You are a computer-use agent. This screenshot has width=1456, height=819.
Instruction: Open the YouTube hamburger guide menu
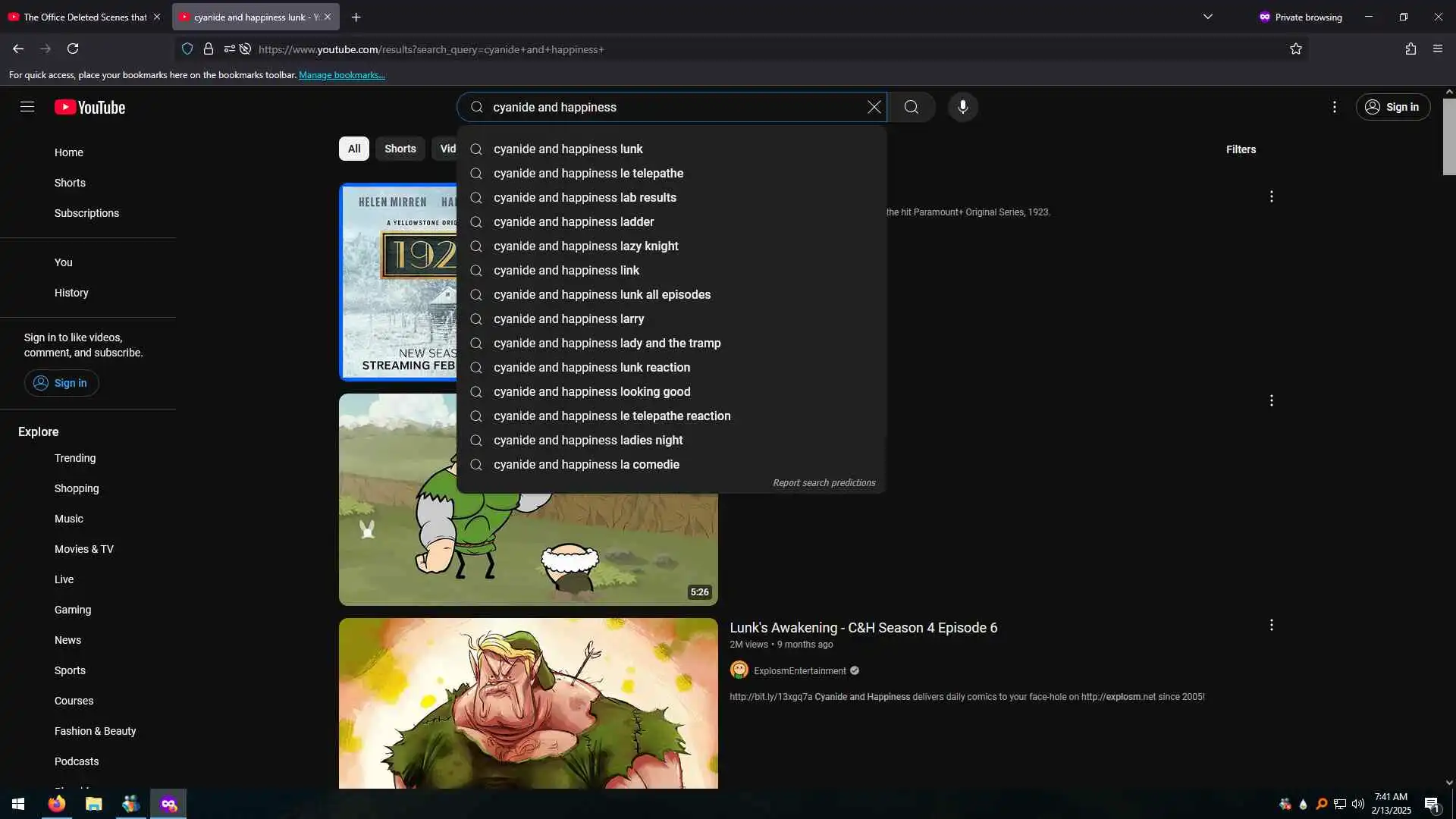[x=27, y=107]
